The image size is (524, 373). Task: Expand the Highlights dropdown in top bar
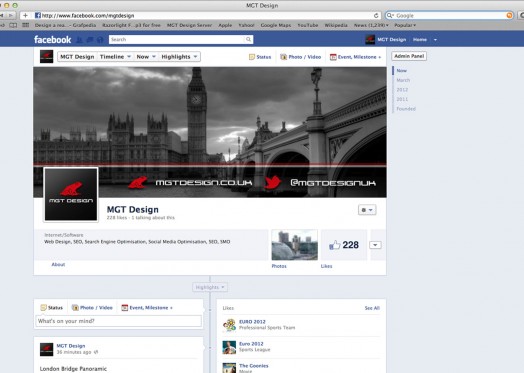coord(179,57)
